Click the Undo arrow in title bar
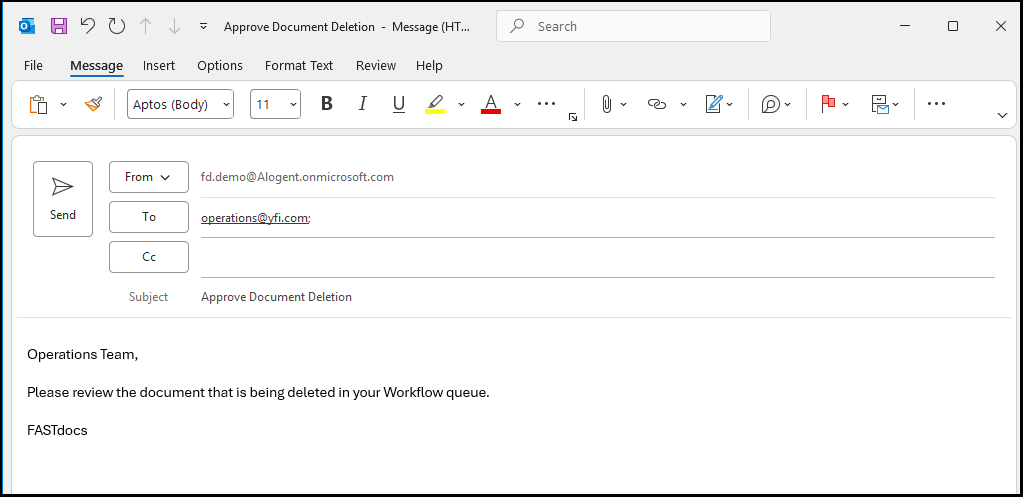1023x497 pixels. [88, 26]
